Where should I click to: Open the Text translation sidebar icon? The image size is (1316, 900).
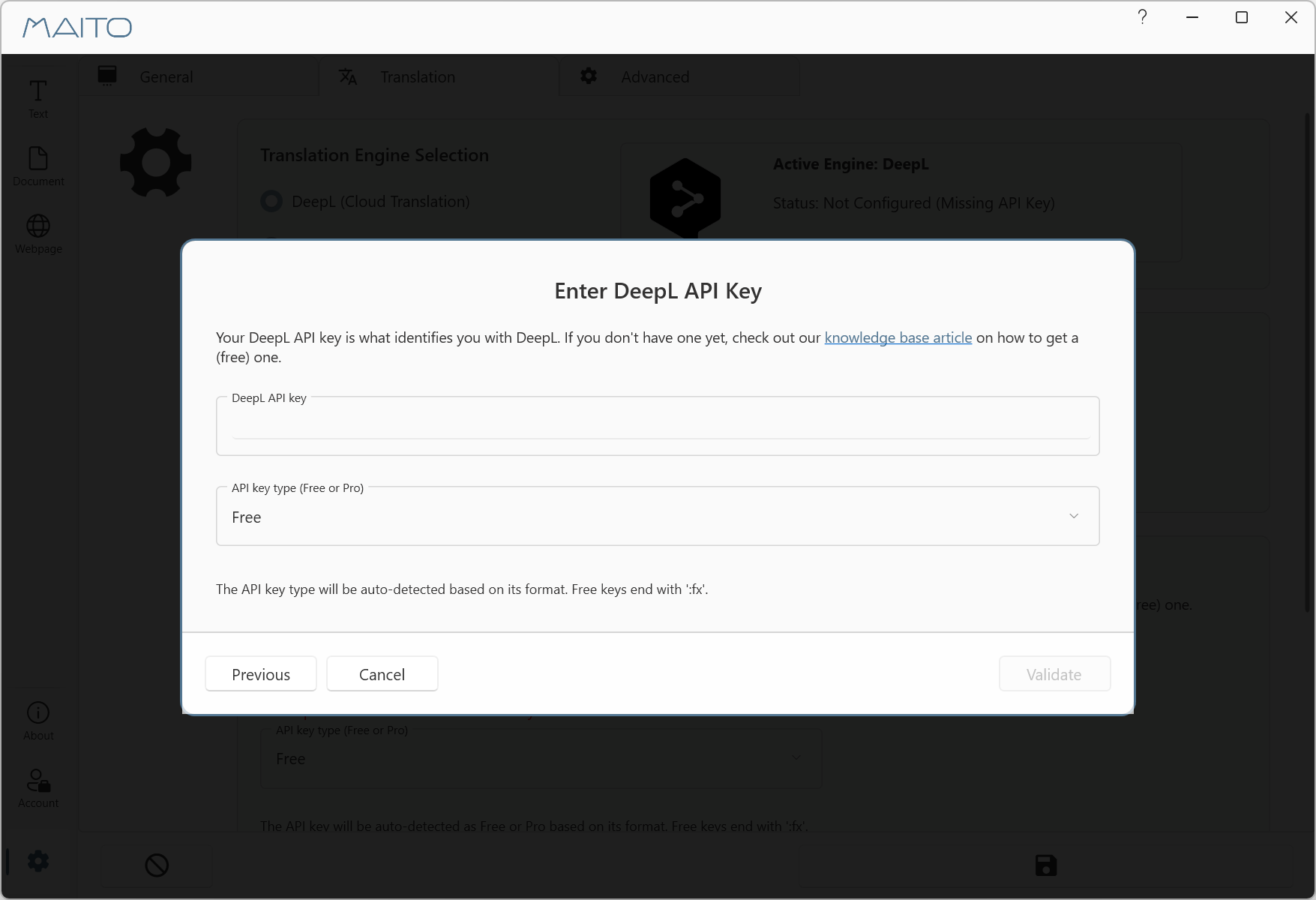tap(38, 98)
